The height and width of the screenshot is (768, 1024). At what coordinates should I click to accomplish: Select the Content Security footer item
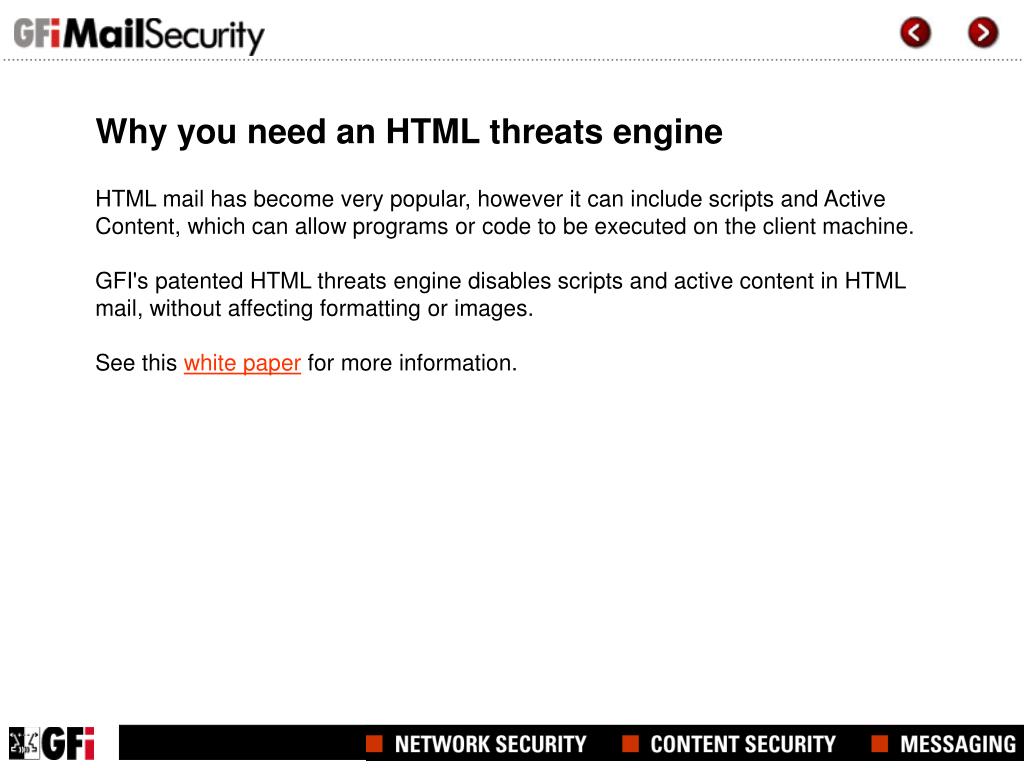743,744
